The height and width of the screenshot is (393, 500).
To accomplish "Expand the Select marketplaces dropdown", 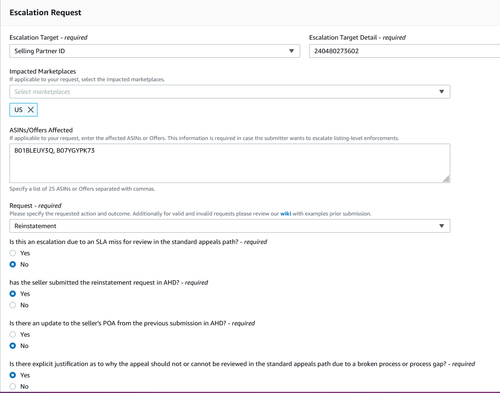I will coord(441,92).
